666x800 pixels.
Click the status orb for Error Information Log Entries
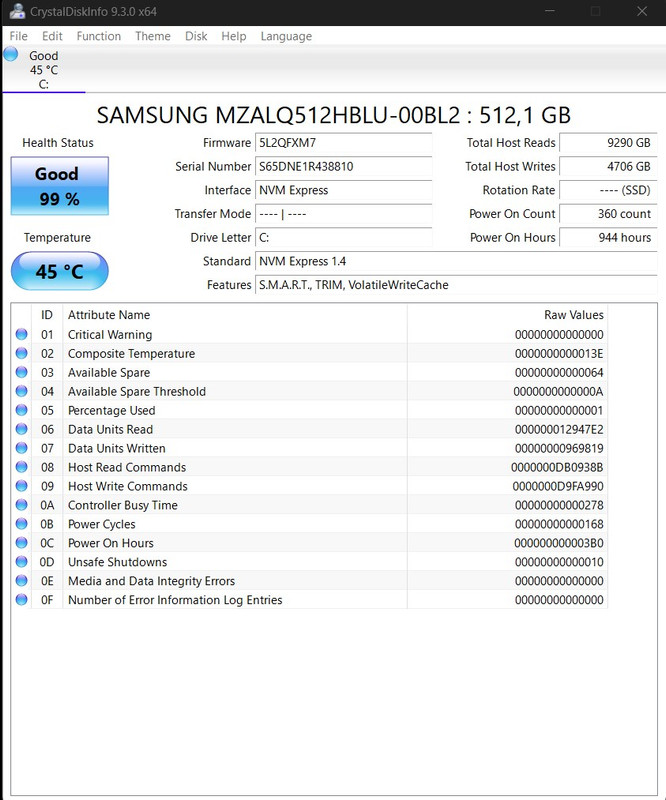(x=21, y=599)
